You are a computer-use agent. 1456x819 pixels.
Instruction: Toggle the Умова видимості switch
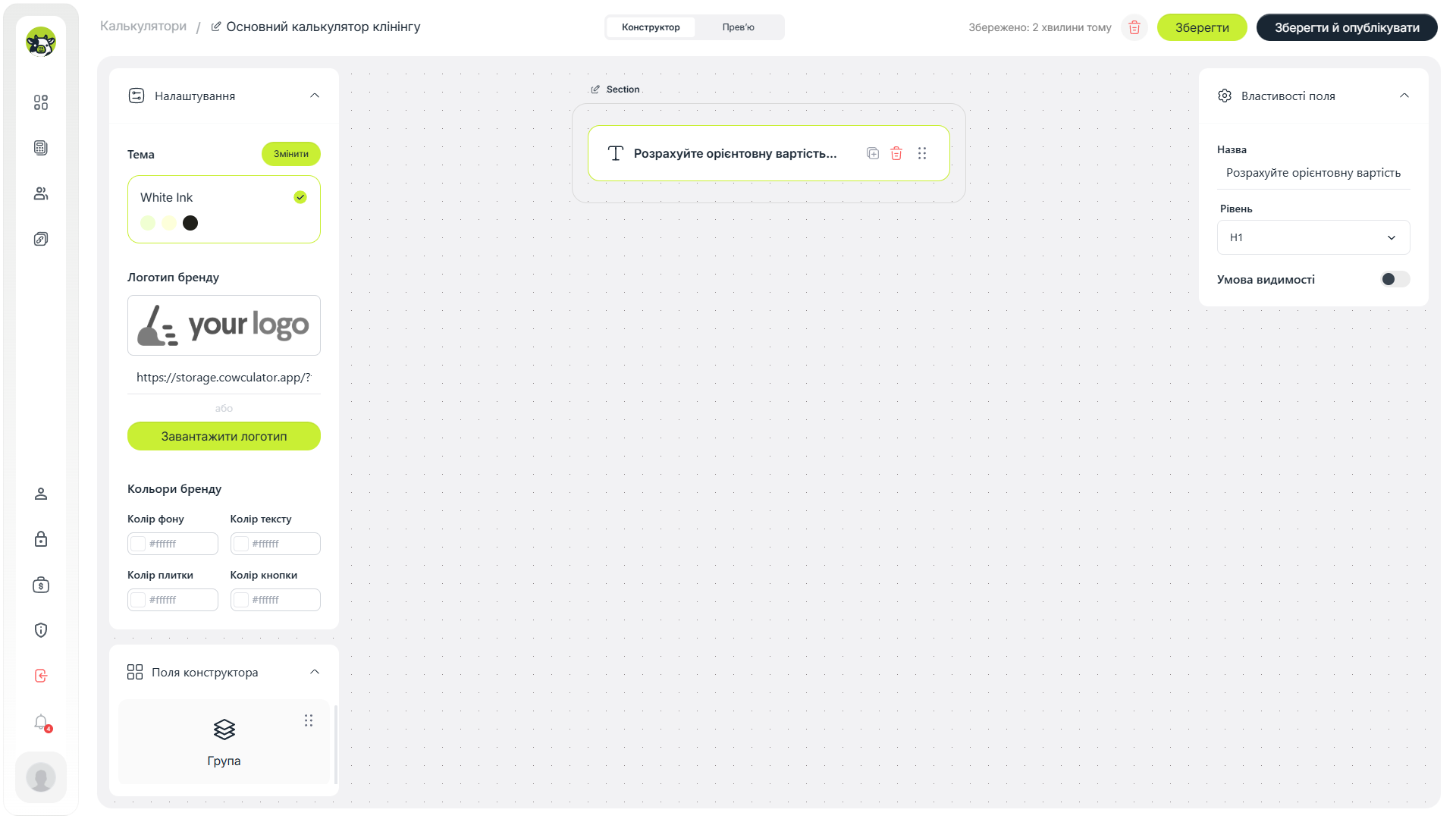point(1395,279)
